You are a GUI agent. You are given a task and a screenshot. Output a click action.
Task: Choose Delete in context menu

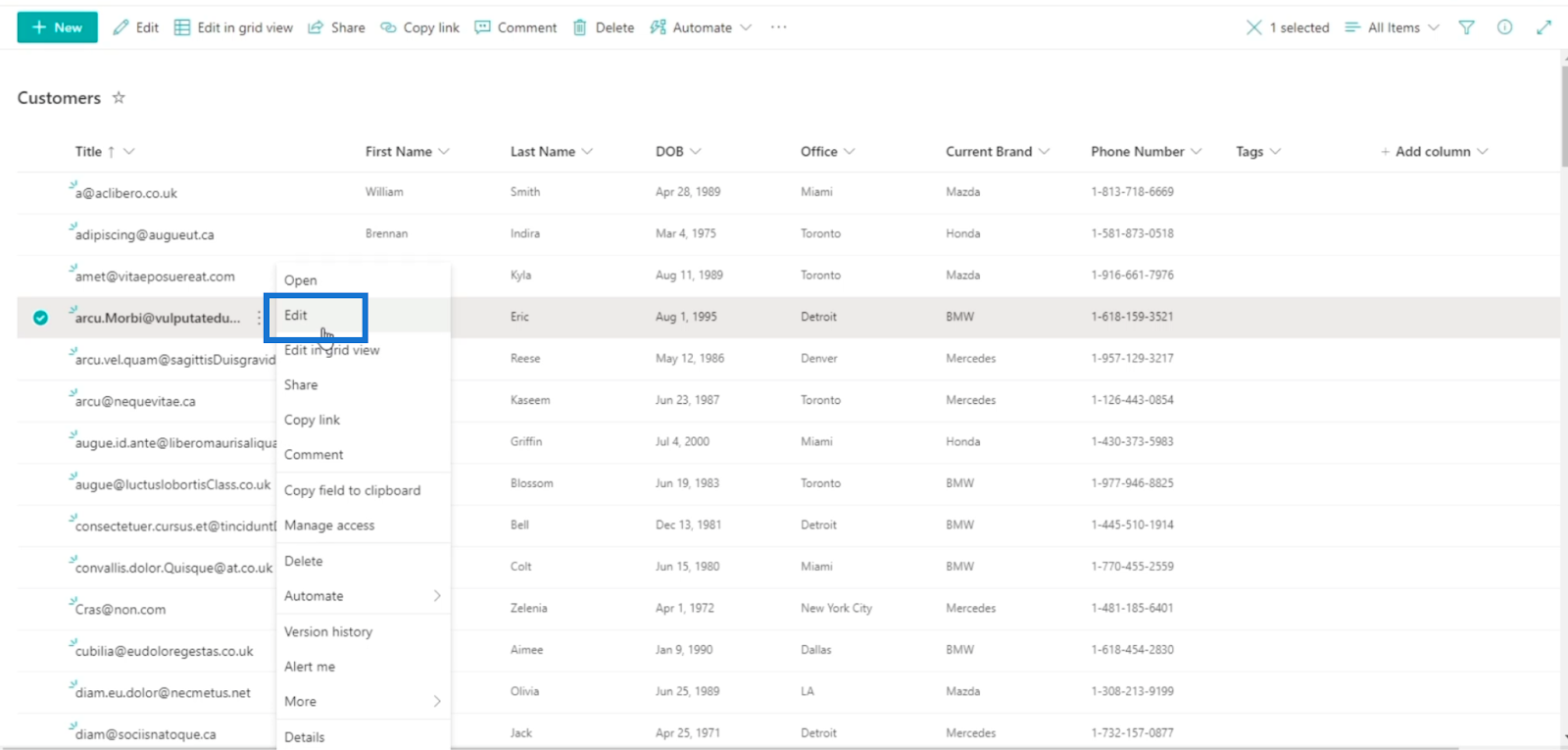[364, 561]
